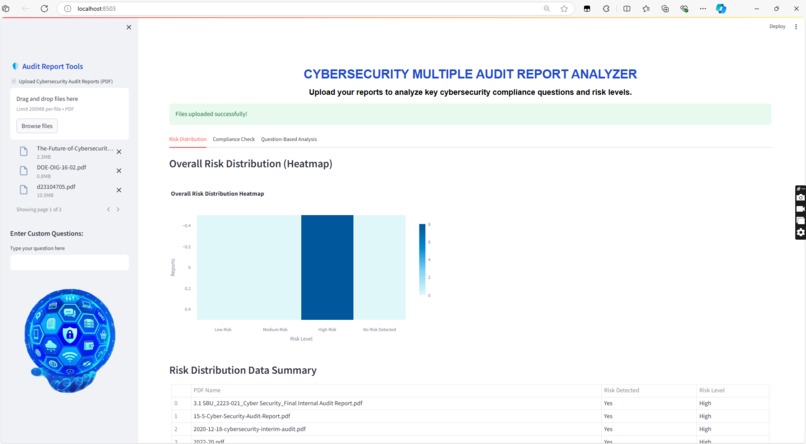Click the drag and drop files area
The height and width of the screenshot is (444, 806).
[x=69, y=114]
